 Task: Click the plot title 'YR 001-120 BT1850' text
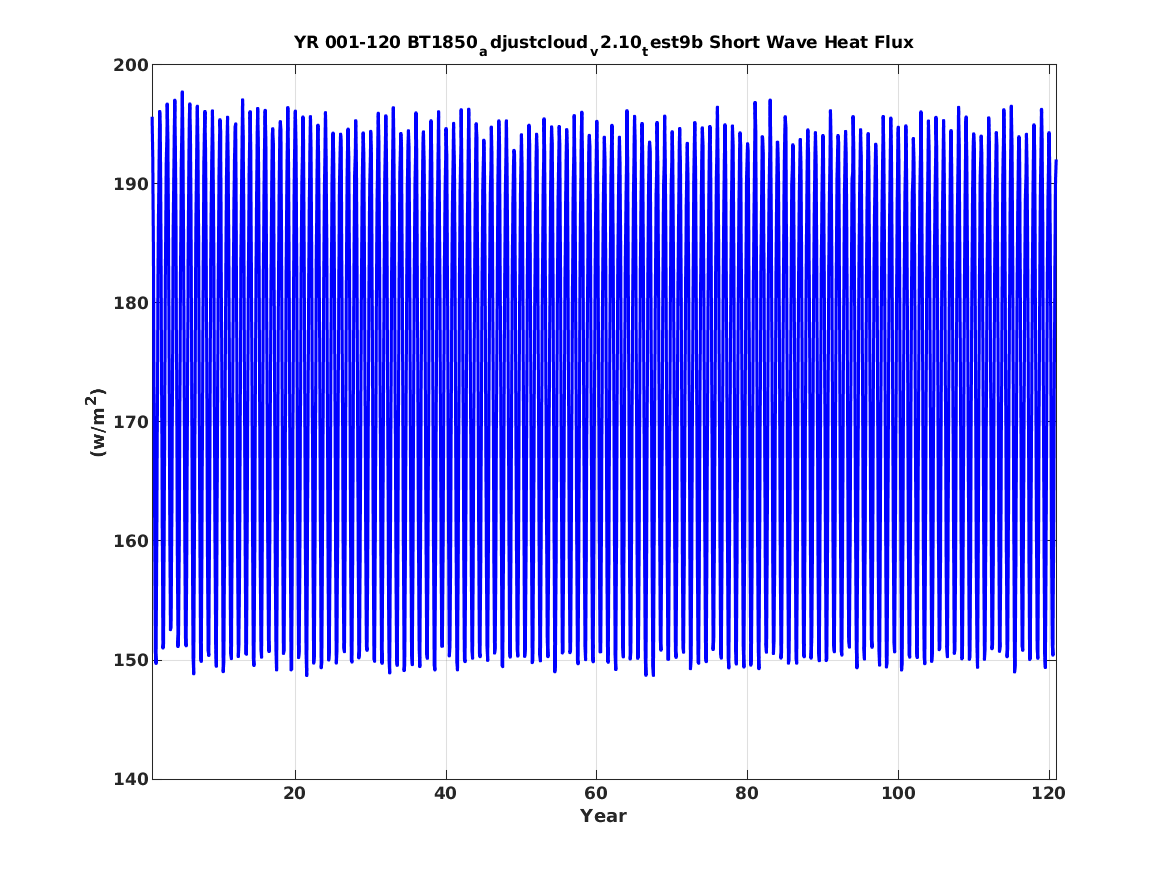(385, 42)
